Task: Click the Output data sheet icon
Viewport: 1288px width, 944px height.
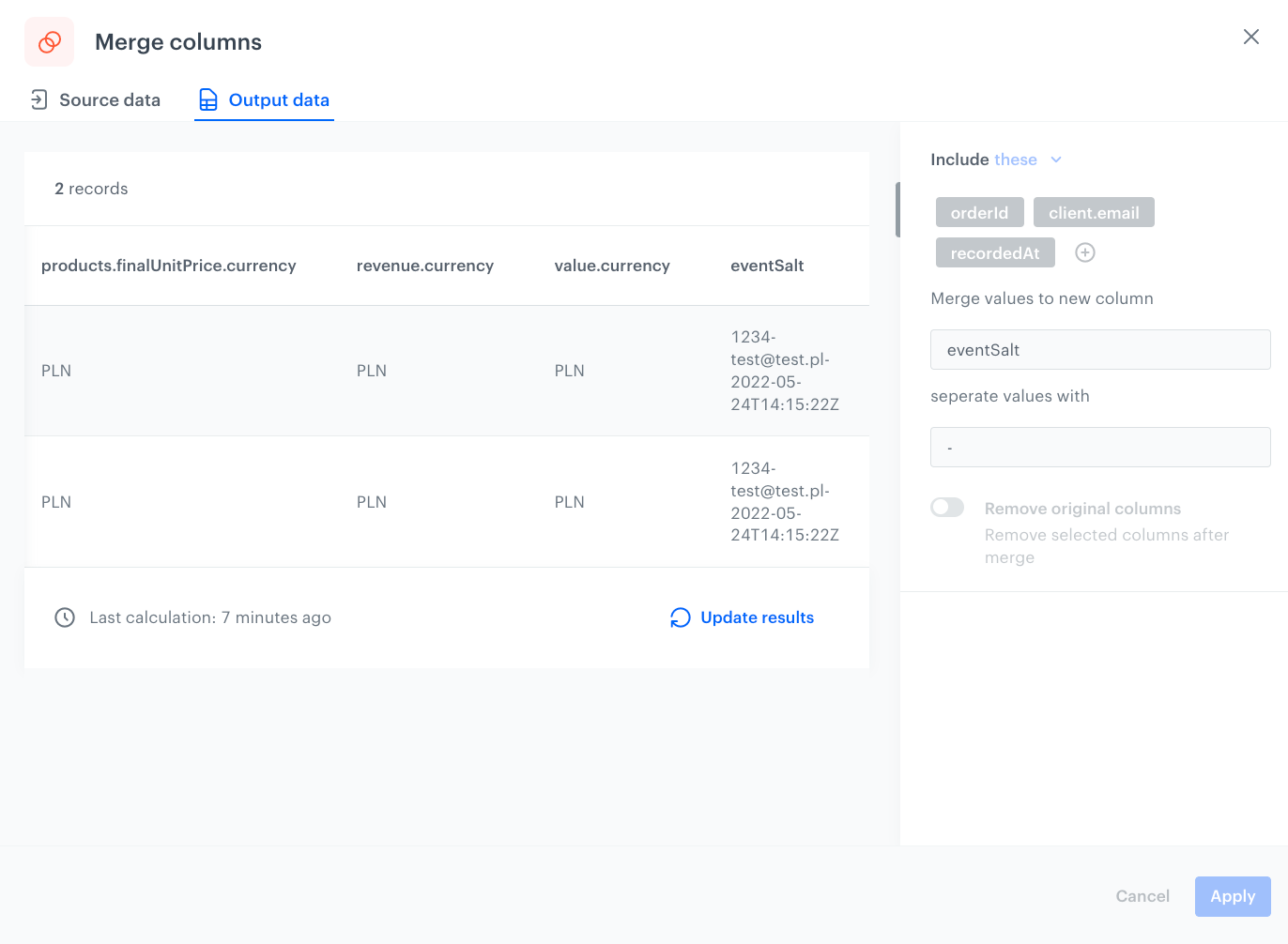Action: tap(208, 99)
